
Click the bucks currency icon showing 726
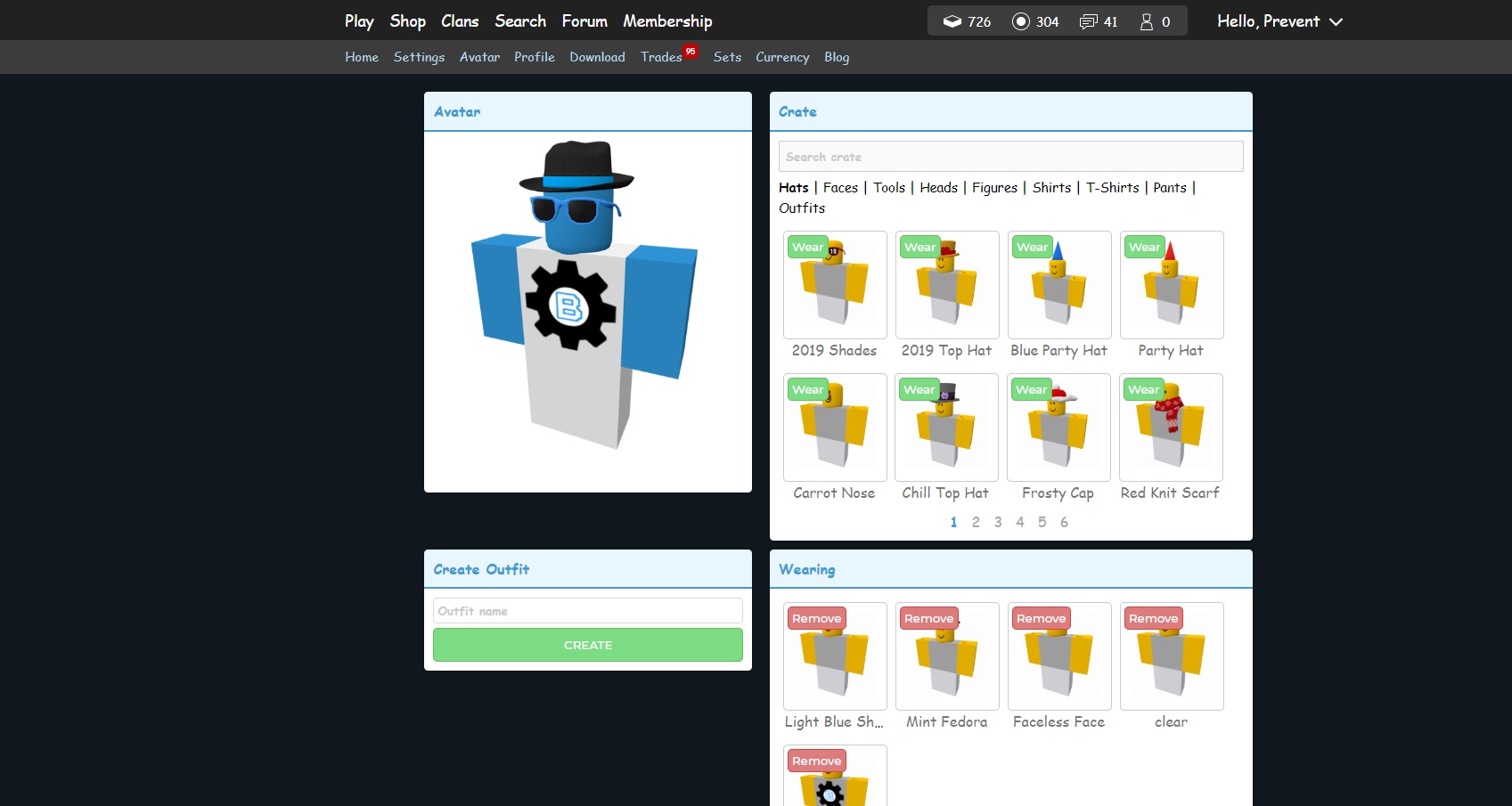point(952,21)
